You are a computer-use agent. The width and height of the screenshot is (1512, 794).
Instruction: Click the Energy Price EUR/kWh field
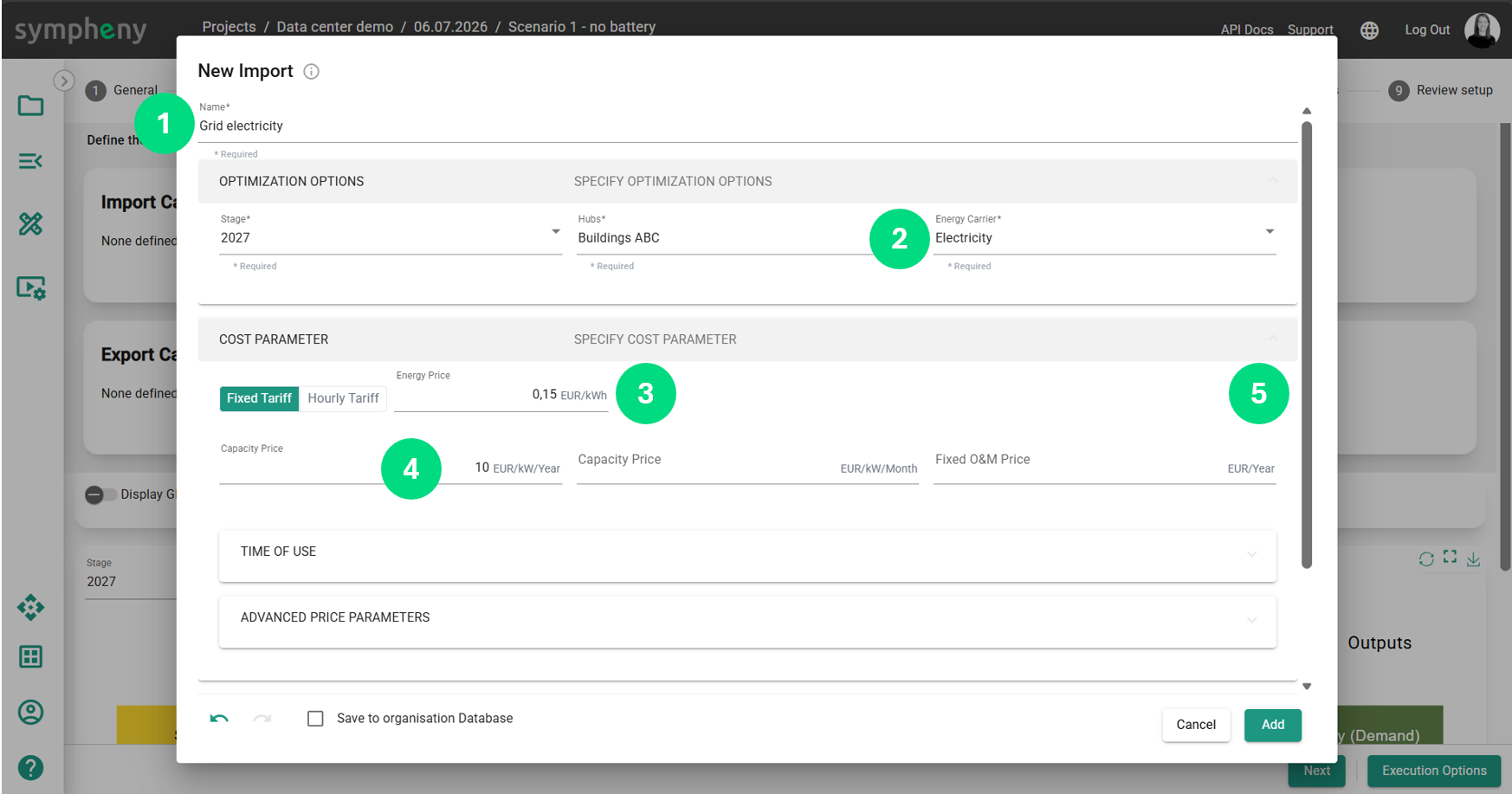point(501,394)
